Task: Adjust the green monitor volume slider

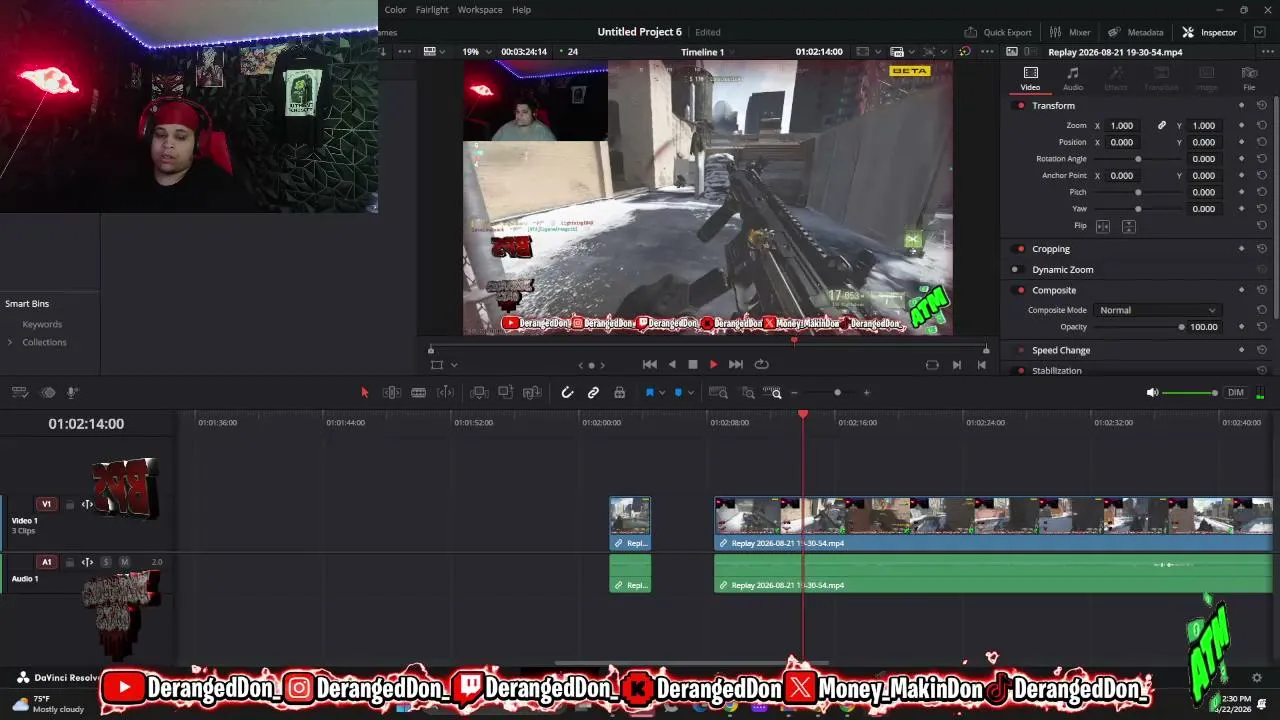Action: [1190, 393]
